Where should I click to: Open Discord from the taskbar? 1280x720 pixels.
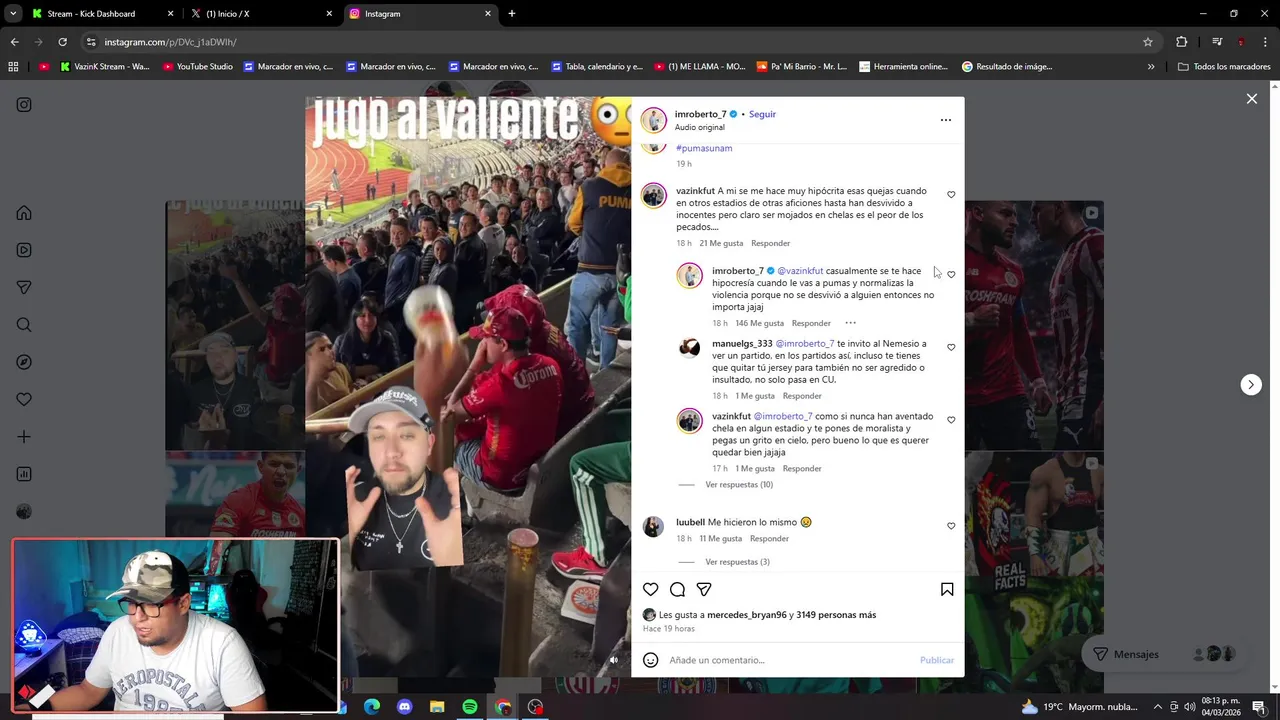[404, 707]
